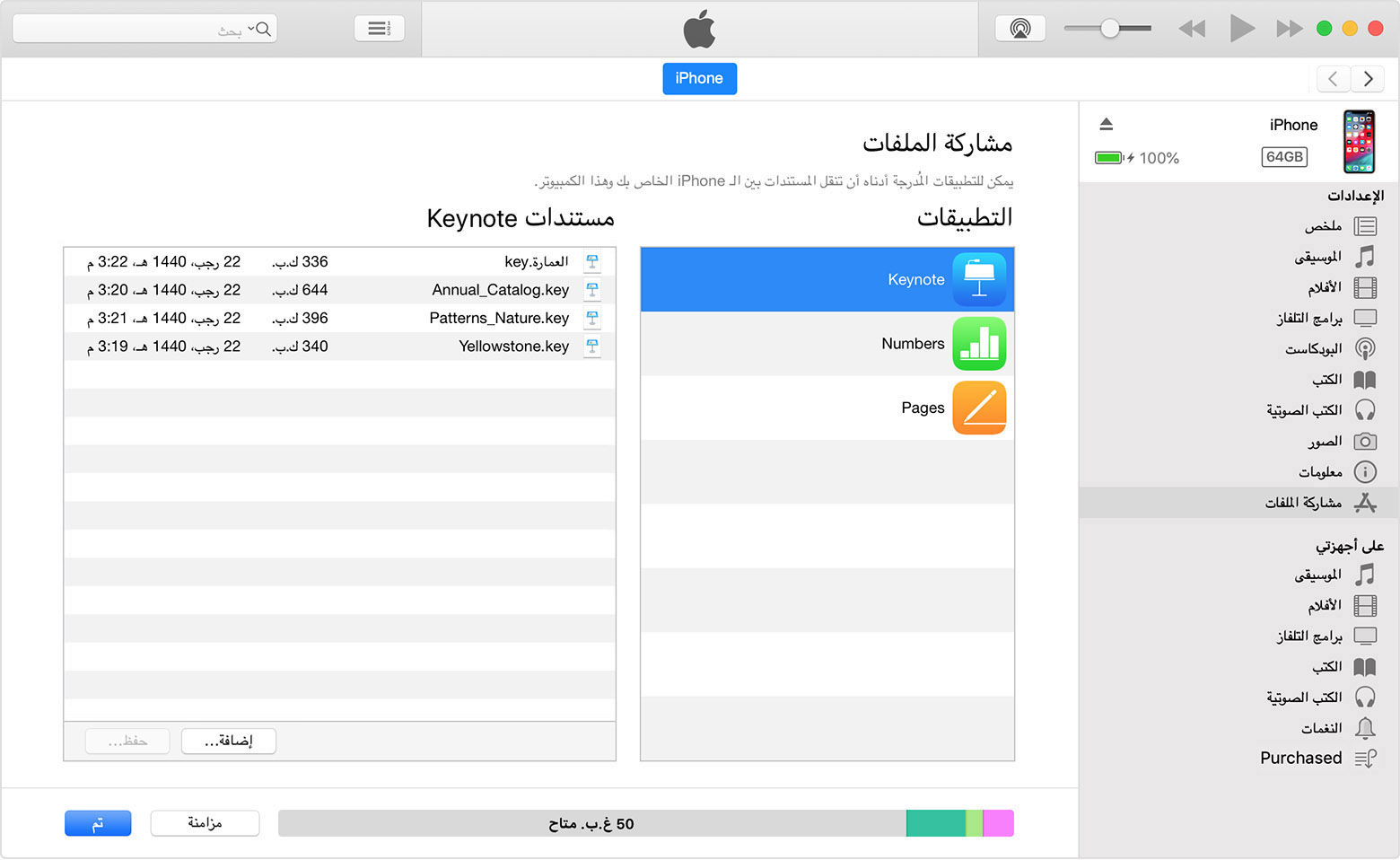
Task: Click the Yellowstone.key file icon
Action: (592, 346)
